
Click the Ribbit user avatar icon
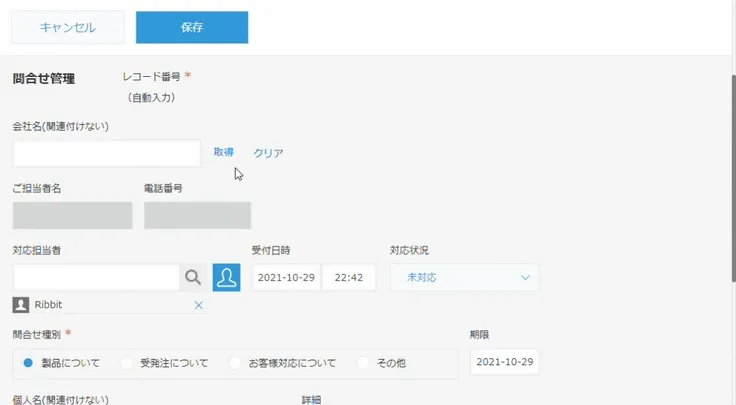click(x=21, y=305)
